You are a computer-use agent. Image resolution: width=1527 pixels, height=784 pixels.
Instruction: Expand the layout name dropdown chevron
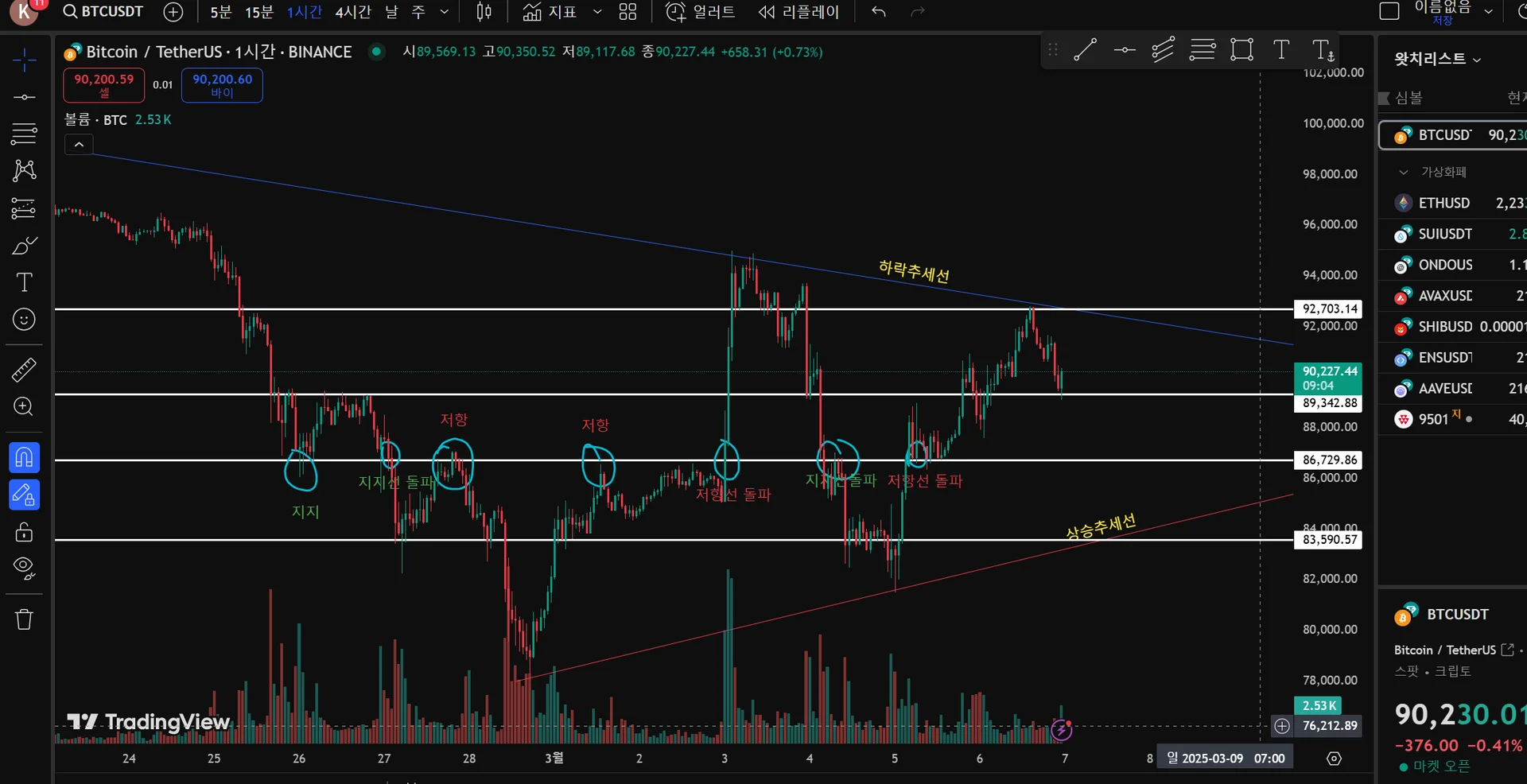pyautogui.click(x=1489, y=12)
